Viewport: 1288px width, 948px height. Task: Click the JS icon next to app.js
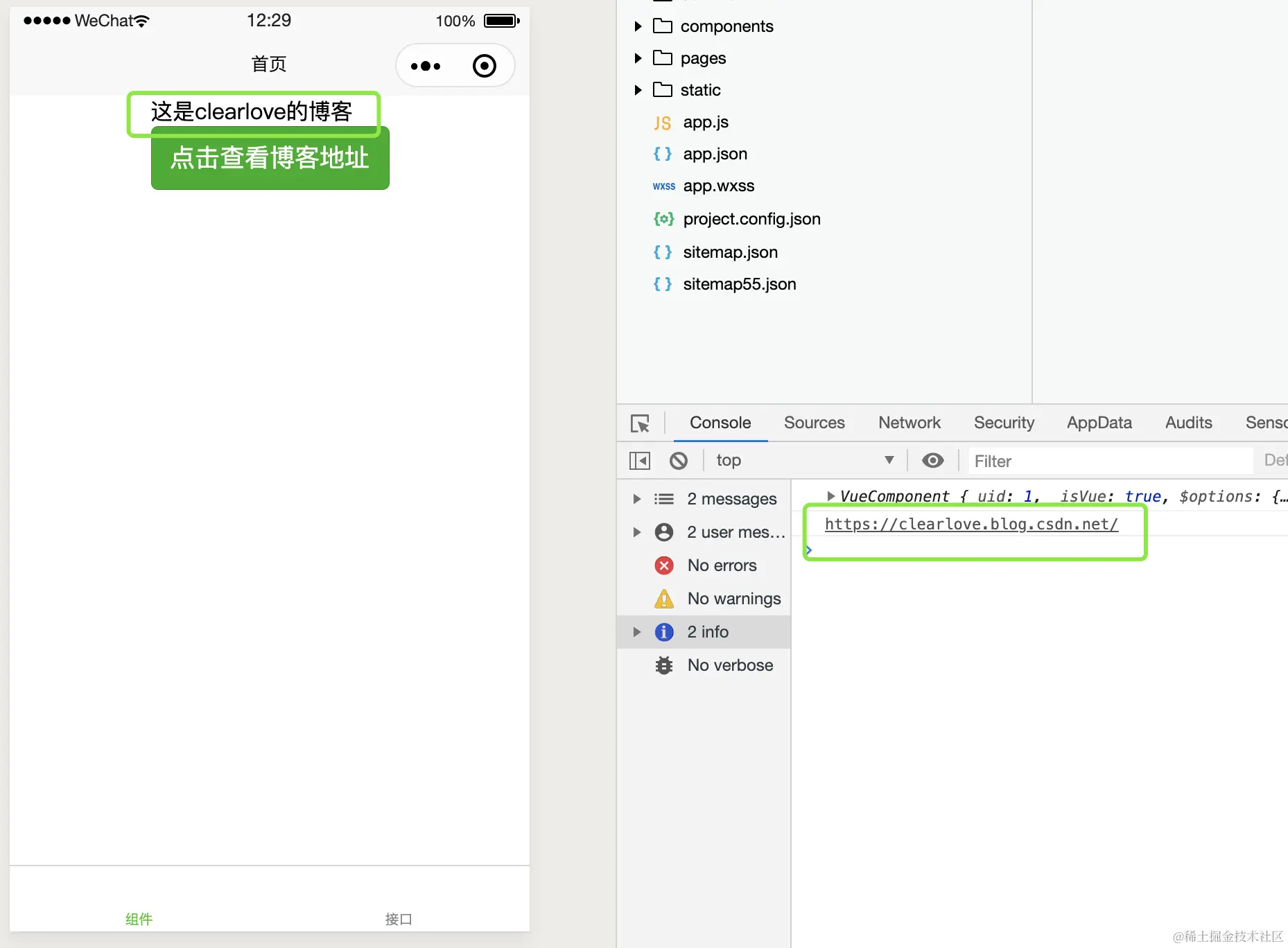[x=663, y=123]
